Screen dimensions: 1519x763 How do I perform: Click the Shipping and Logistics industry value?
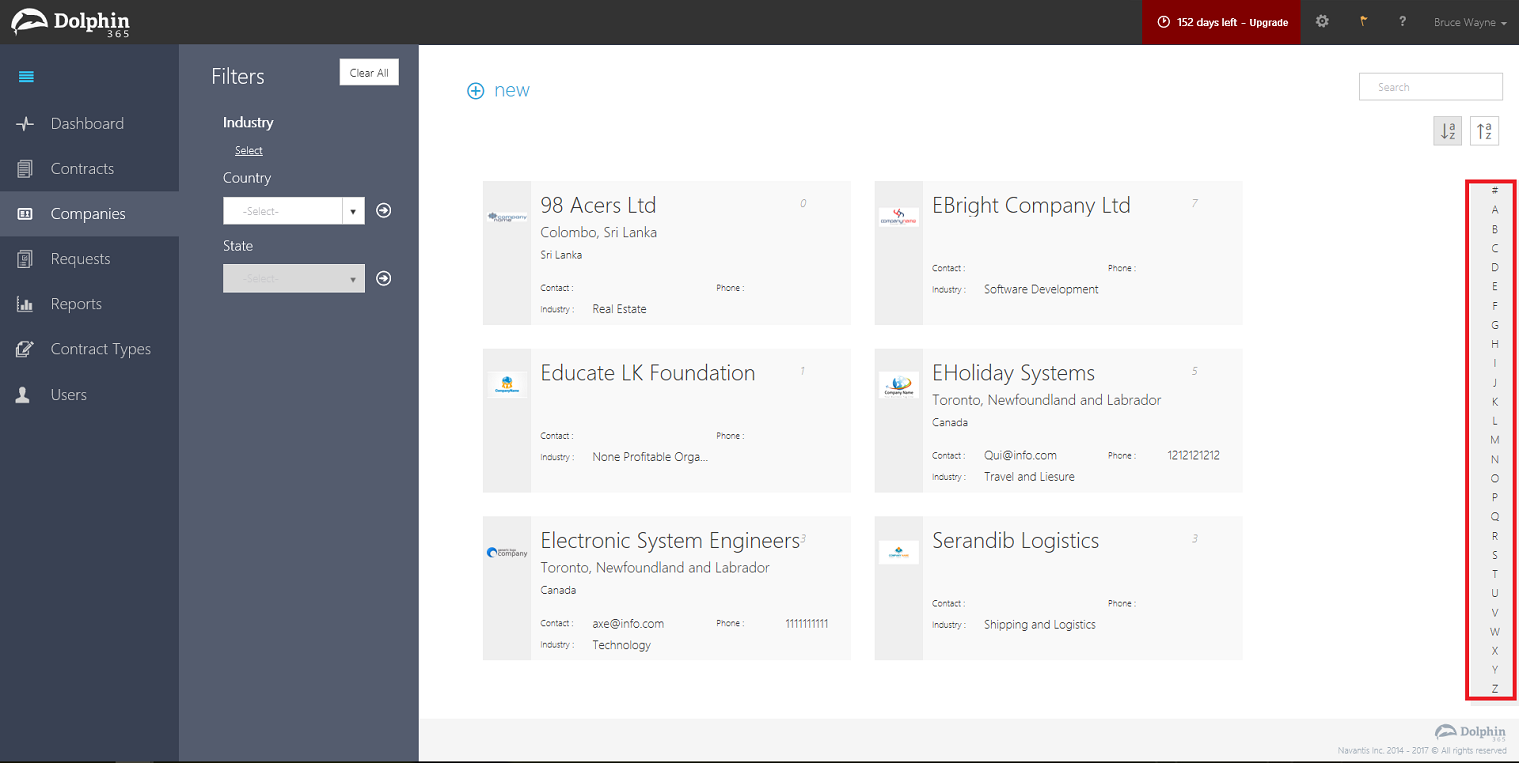pyautogui.click(x=1040, y=625)
